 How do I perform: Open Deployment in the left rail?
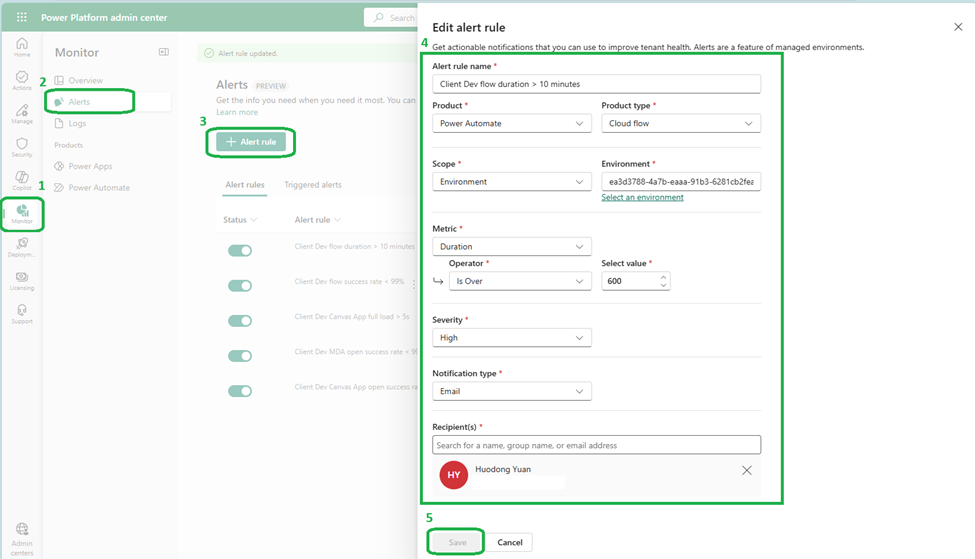tap(22, 247)
